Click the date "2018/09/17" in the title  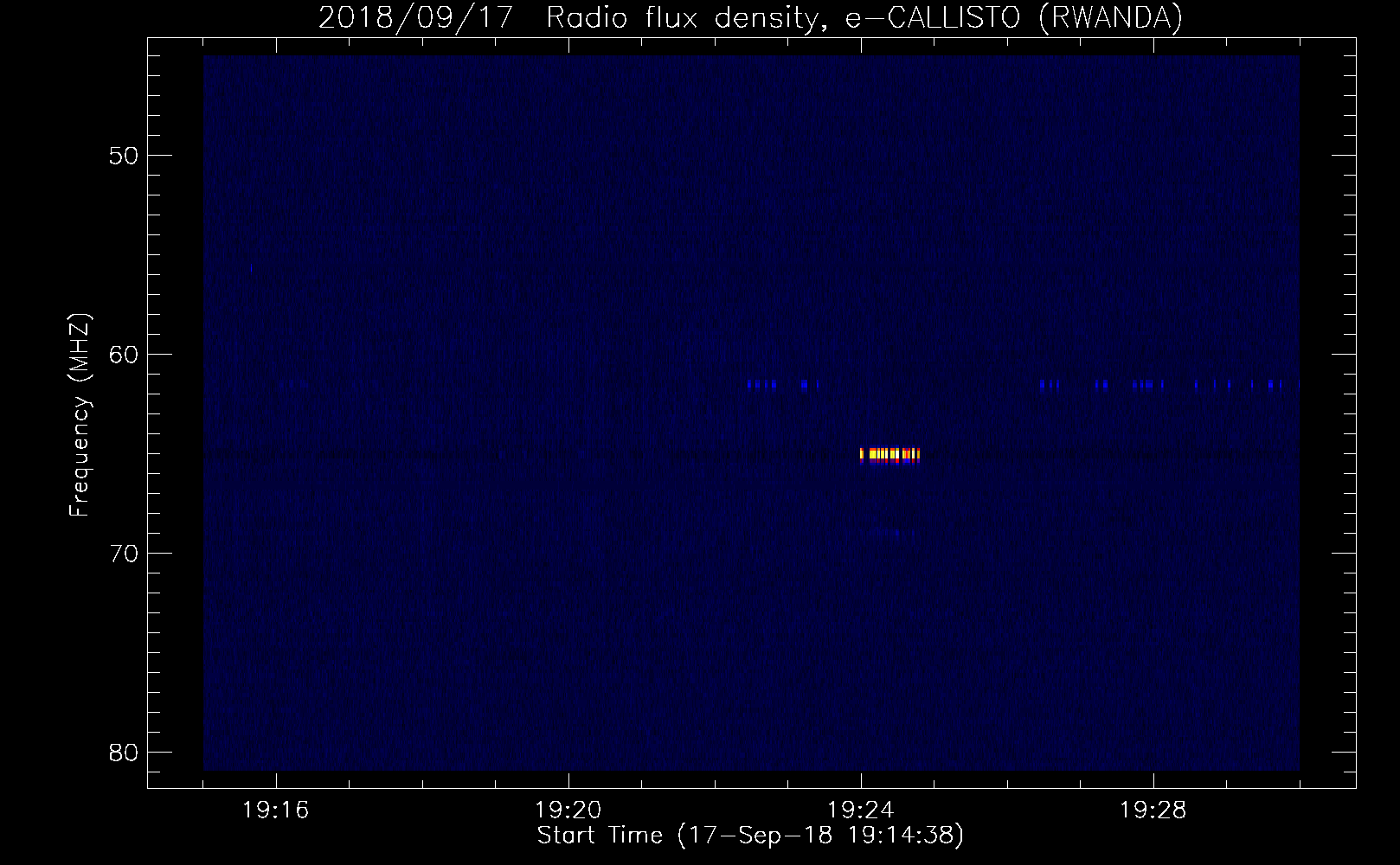tap(416, 17)
